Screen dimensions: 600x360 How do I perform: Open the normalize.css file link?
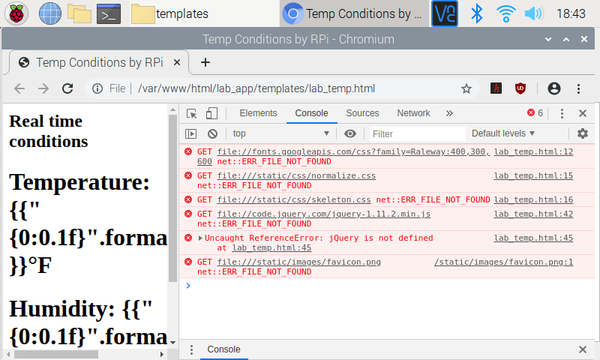tap(296, 176)
